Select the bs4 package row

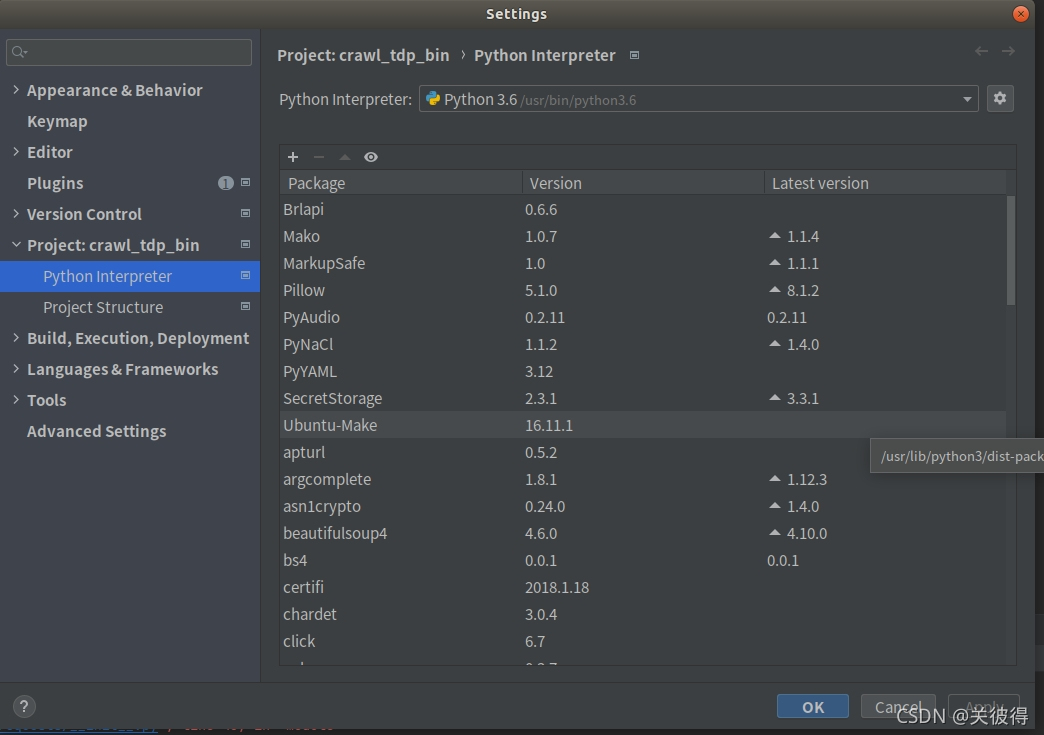(643, 560)
